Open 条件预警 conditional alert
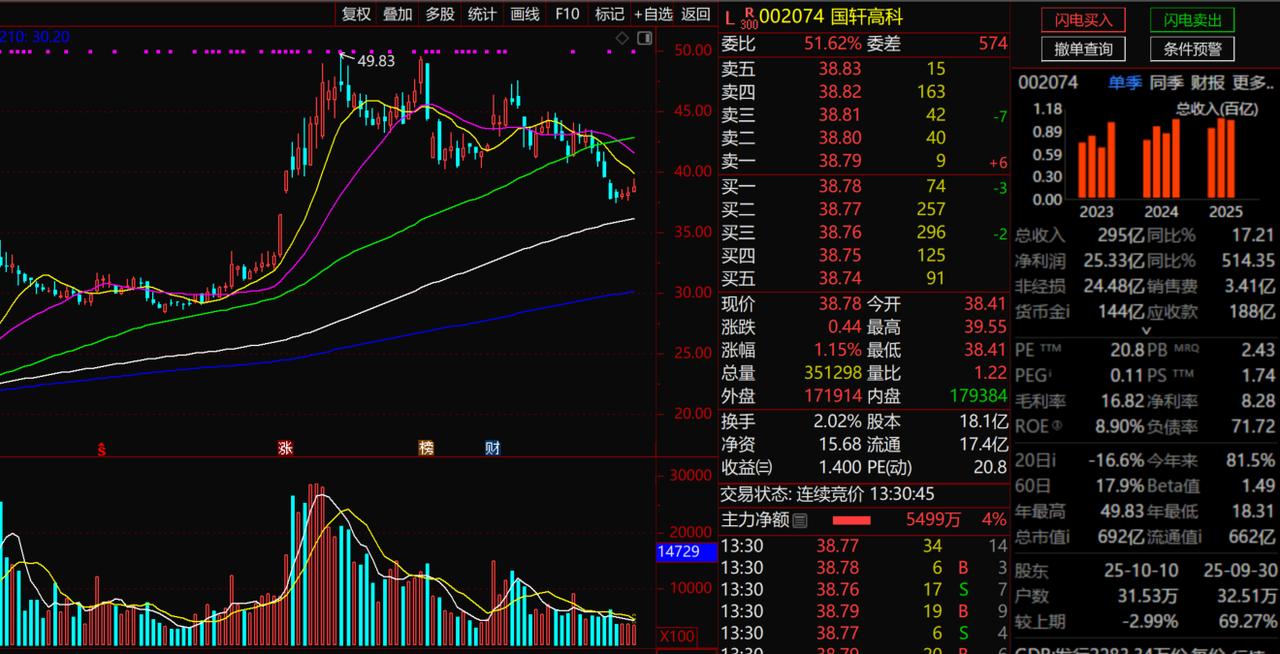The height and width of the screenshot is (654, 1280). click(x=1192, y=49)
